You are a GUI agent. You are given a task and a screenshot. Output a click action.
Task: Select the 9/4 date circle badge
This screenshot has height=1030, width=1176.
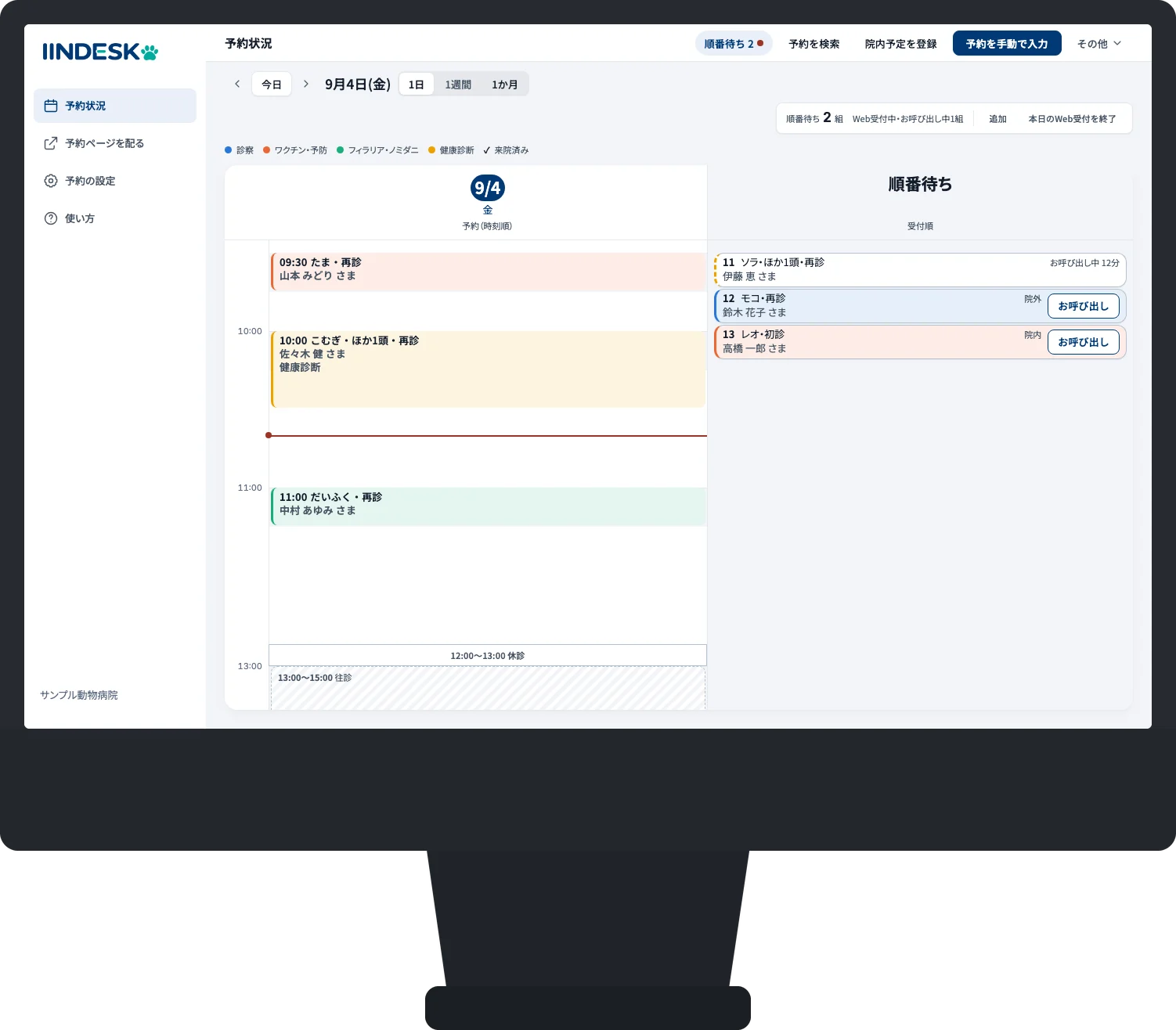click(x=487, y=188)
